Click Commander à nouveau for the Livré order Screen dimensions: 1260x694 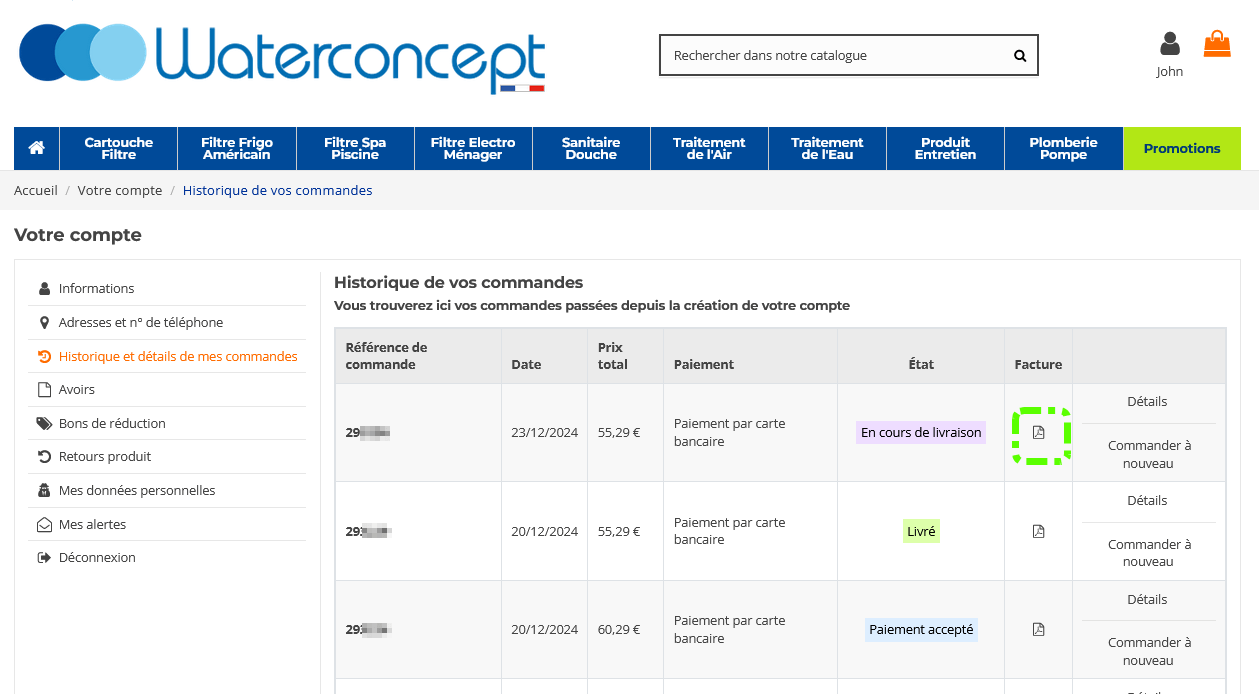point(1148,553)
